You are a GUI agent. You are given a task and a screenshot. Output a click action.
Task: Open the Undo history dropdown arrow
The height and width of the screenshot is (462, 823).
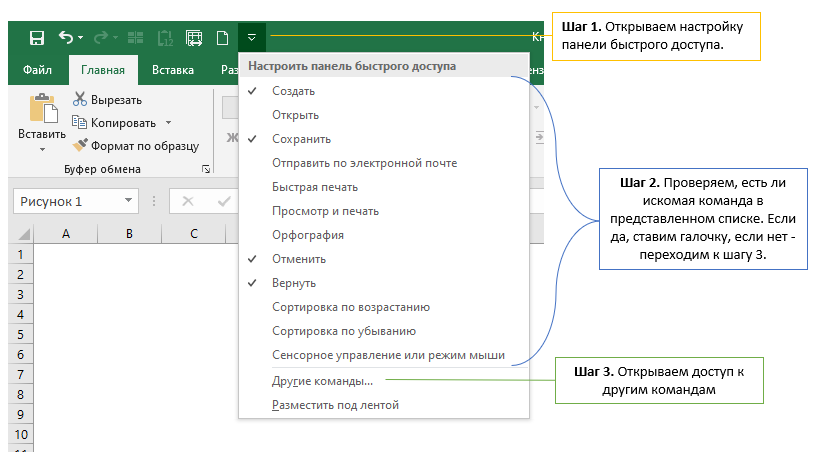click(x=80, y=38)
